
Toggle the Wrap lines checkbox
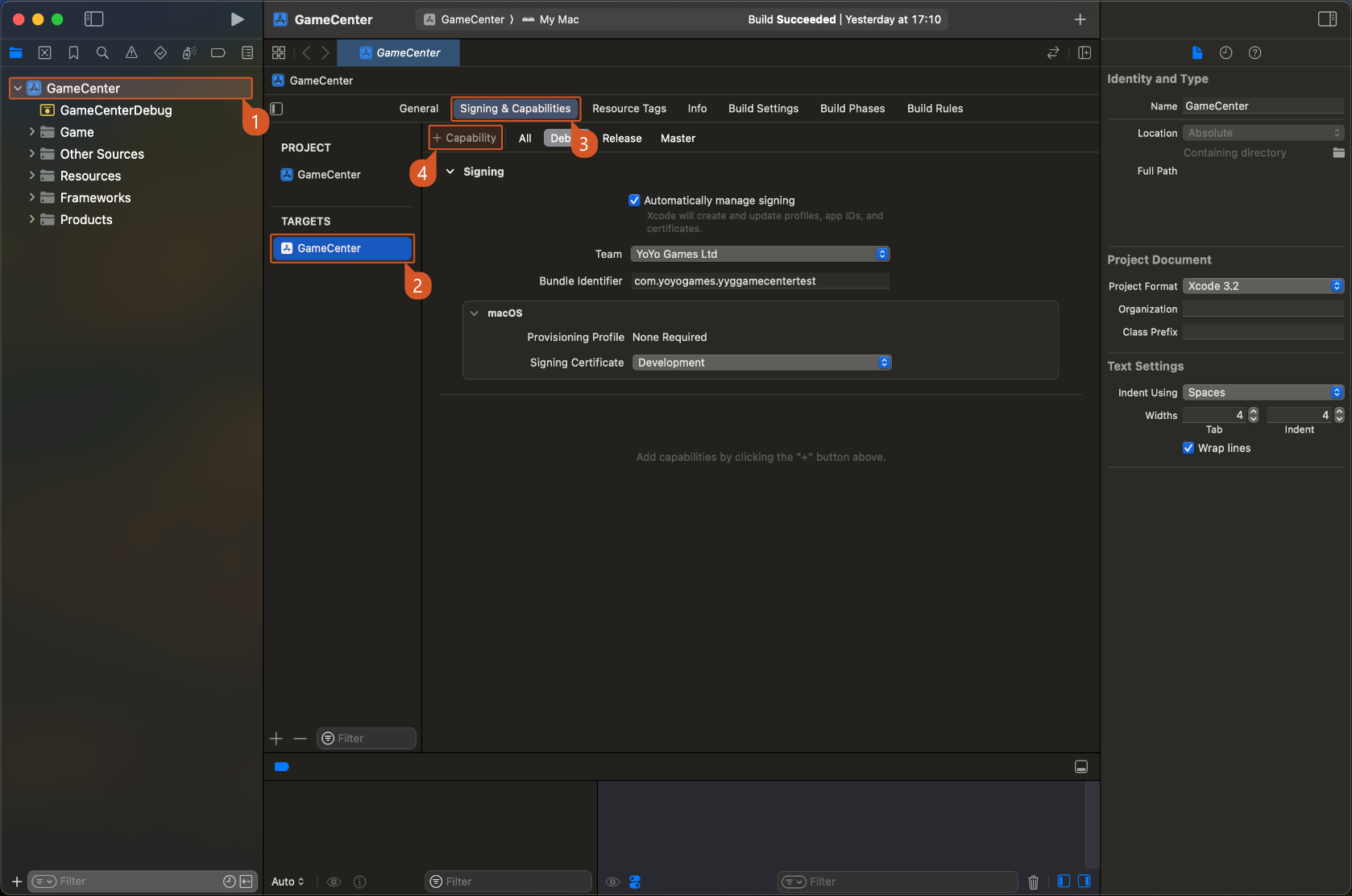point(1188,449)
